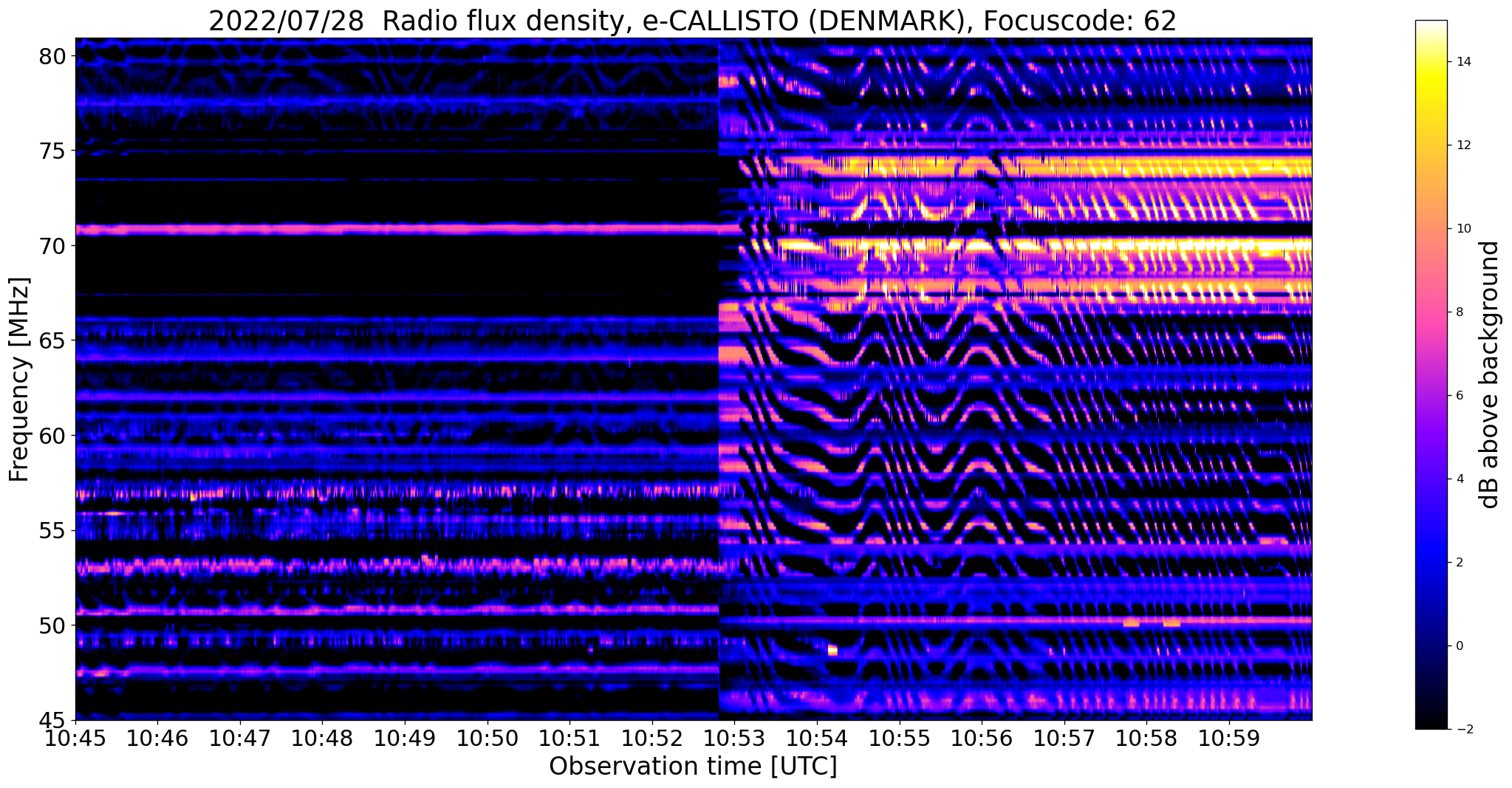Click the 80 frequency tick label
This screenshot has height=788, width=1512.
tap(52, 56)
